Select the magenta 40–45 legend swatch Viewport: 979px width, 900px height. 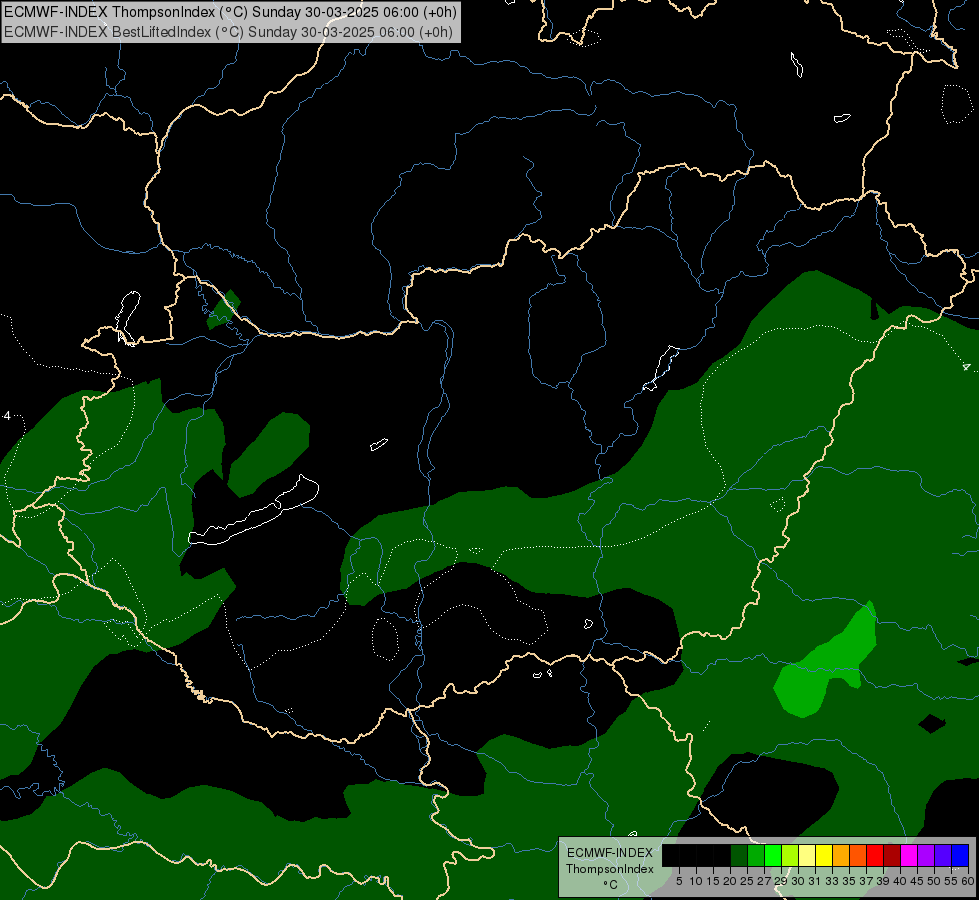tap(908, 856)
